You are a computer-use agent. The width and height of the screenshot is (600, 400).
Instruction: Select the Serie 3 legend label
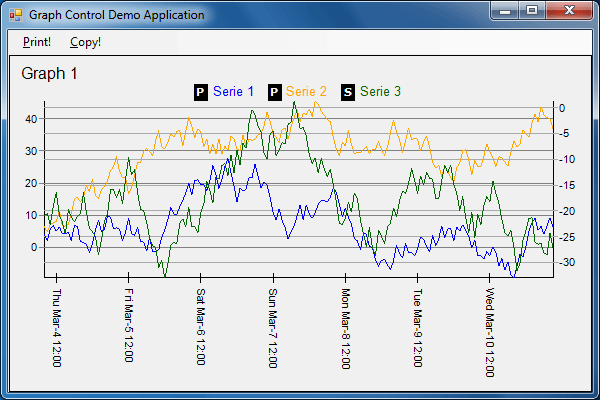[380, 91]
